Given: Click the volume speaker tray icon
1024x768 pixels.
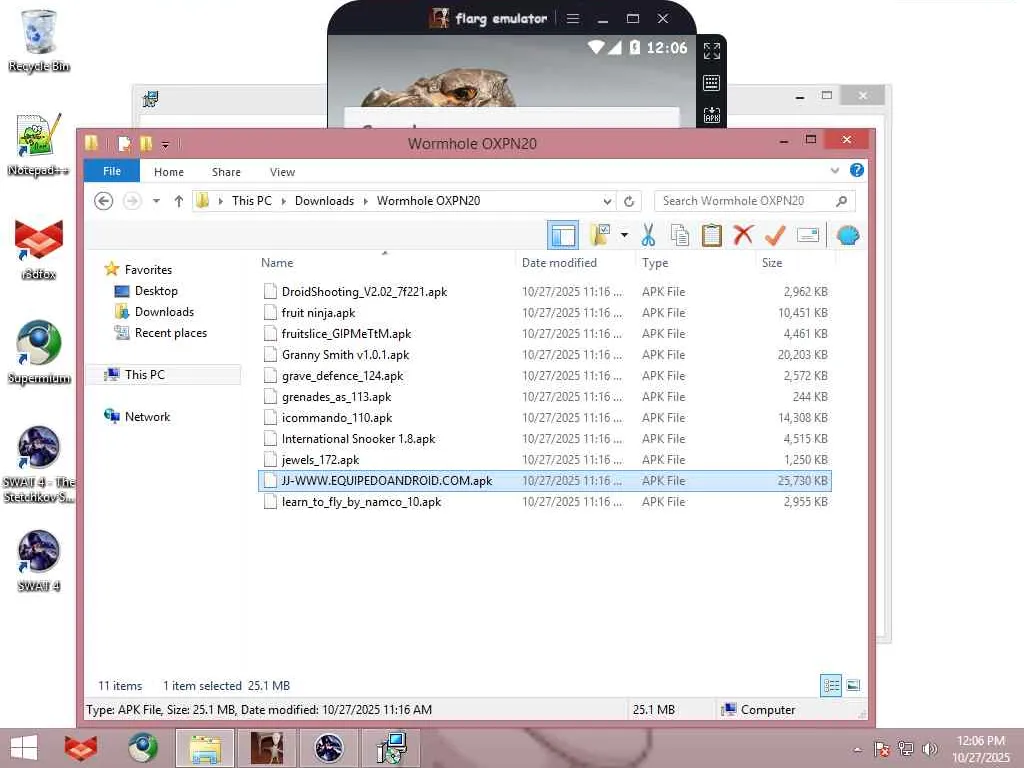Looking at the screenshot, I should point(930,748).
